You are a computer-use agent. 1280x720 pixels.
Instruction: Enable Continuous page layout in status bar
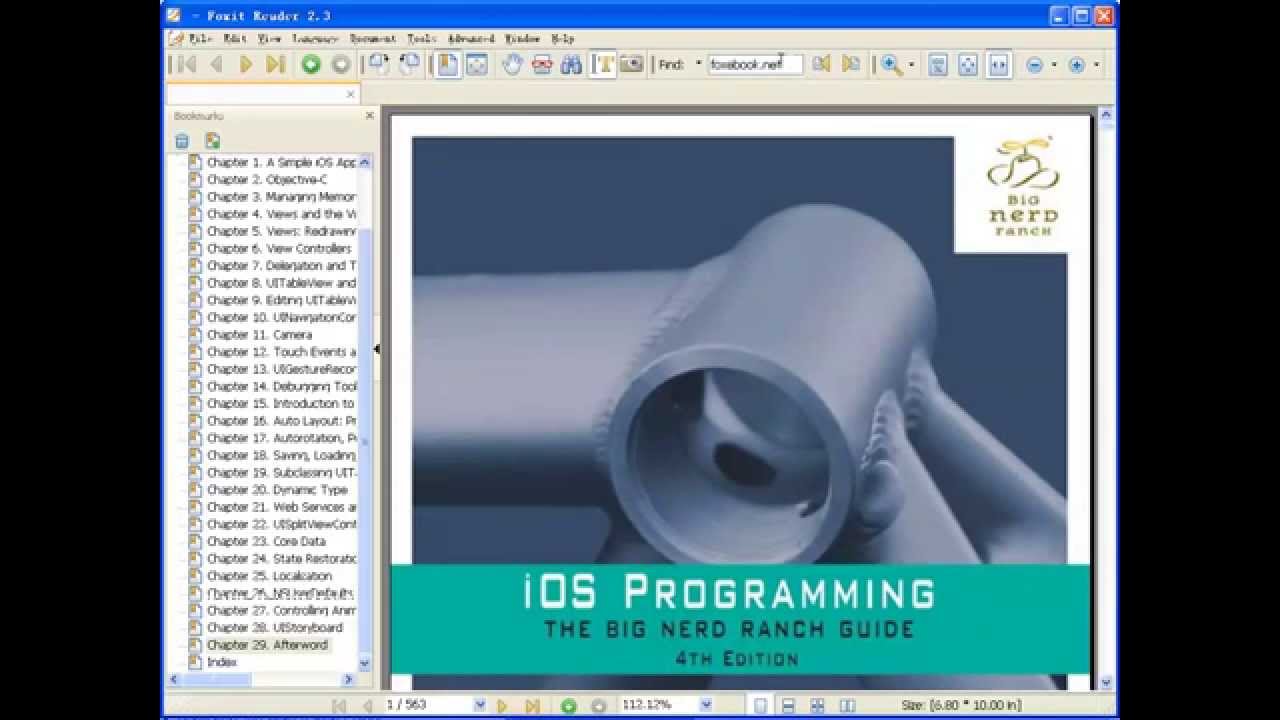pos(788,706)
